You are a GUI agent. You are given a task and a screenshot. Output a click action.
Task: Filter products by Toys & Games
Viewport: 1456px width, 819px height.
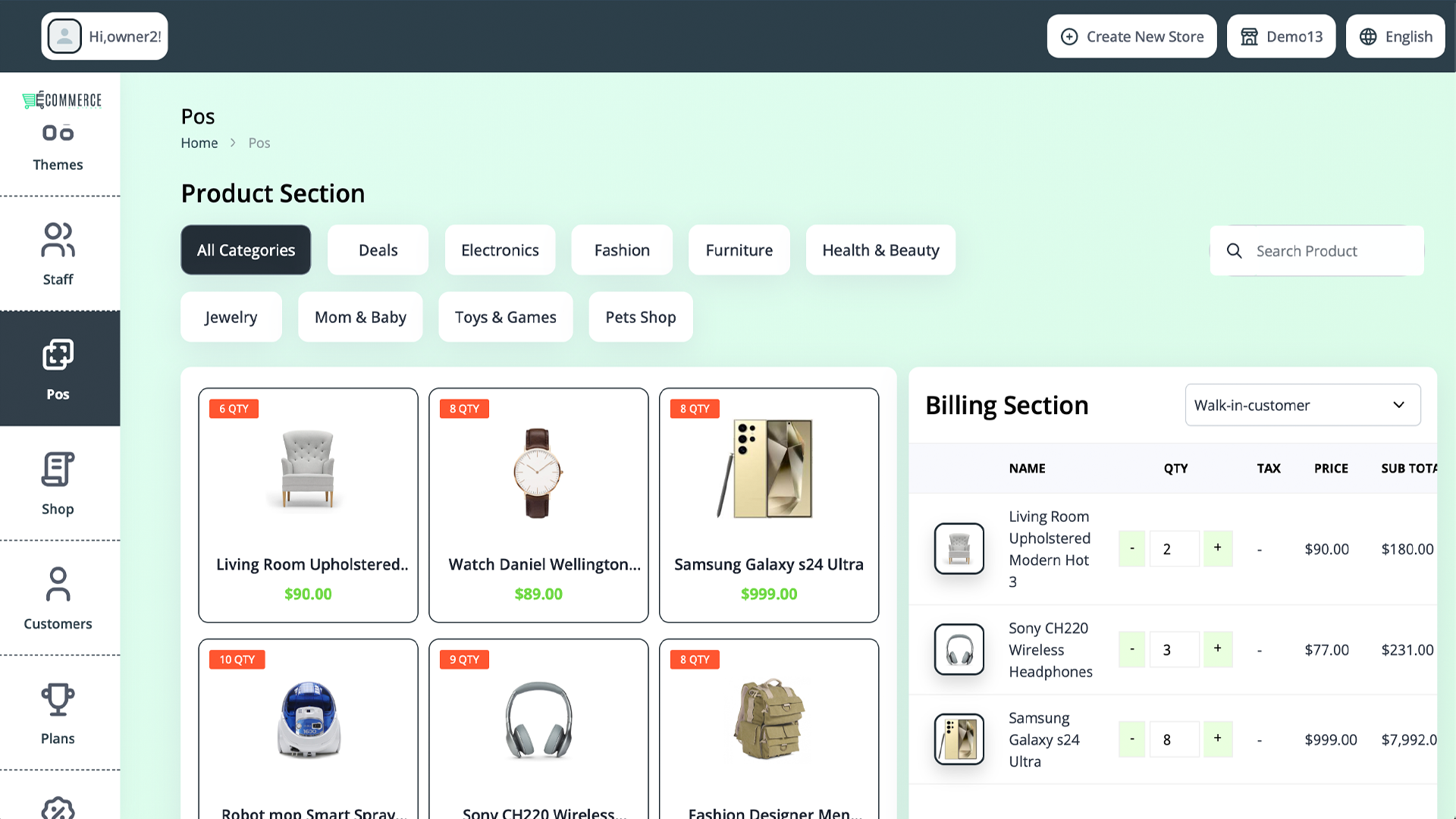click(506, 317)
